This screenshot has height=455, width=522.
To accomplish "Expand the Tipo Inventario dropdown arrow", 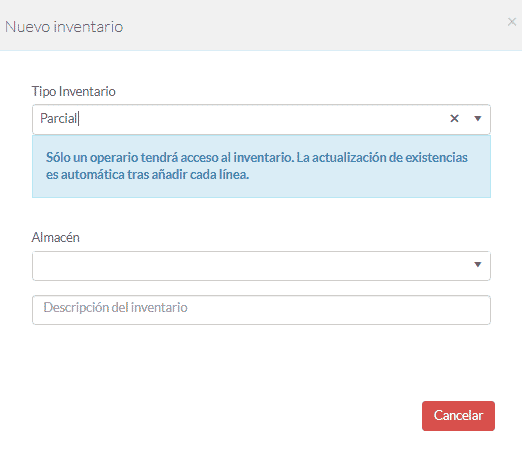I will tap(478, 118).
